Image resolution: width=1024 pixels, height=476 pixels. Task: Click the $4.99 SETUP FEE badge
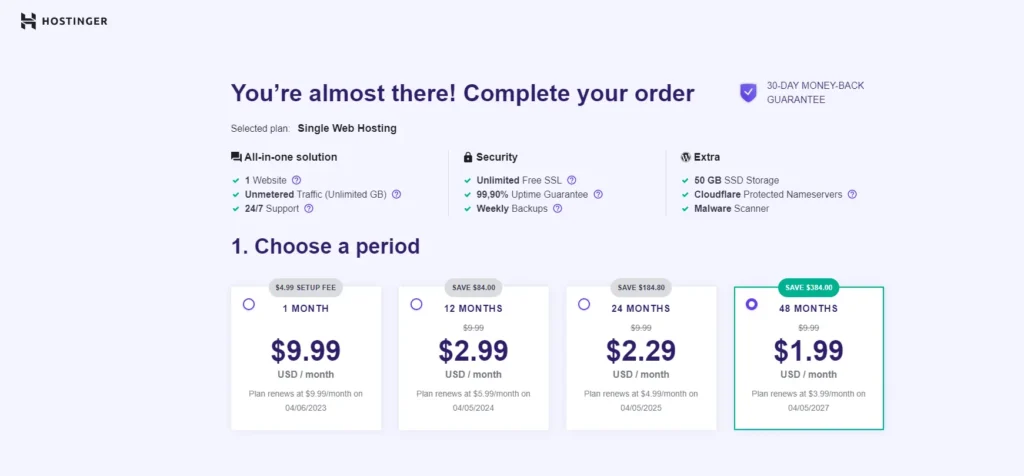[x=306, y=287]
